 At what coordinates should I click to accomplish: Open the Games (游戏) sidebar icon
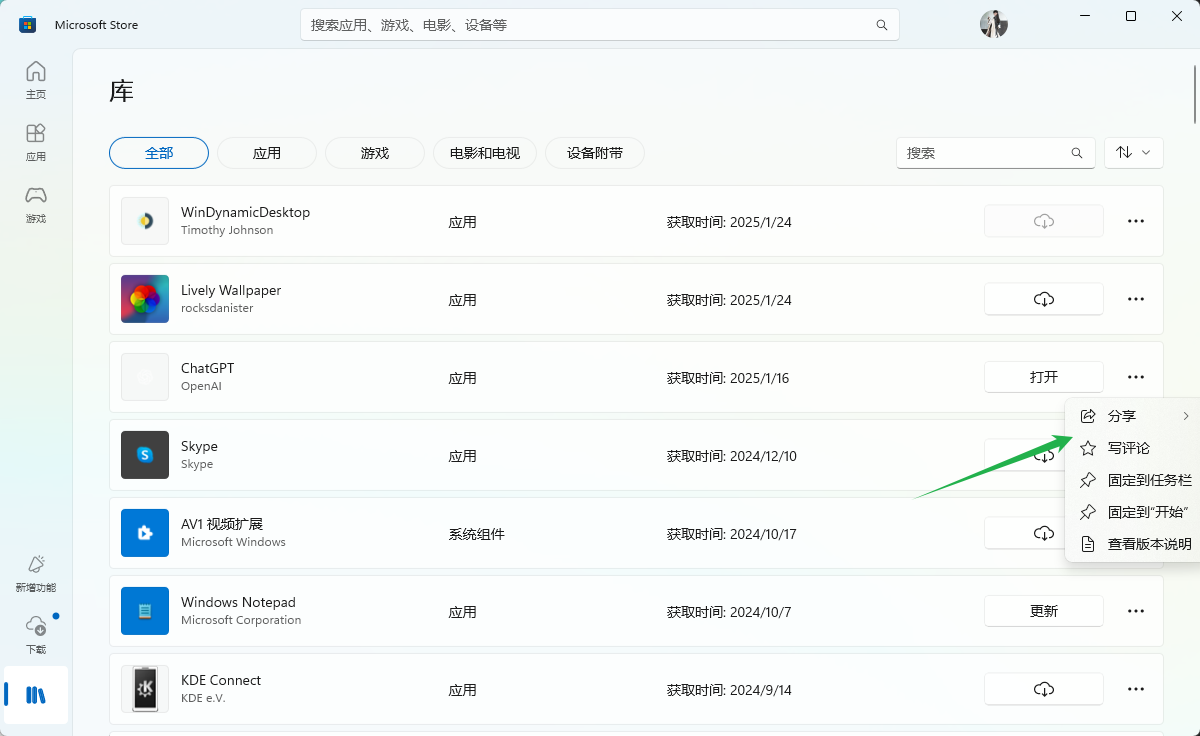(x=36, y=204)
